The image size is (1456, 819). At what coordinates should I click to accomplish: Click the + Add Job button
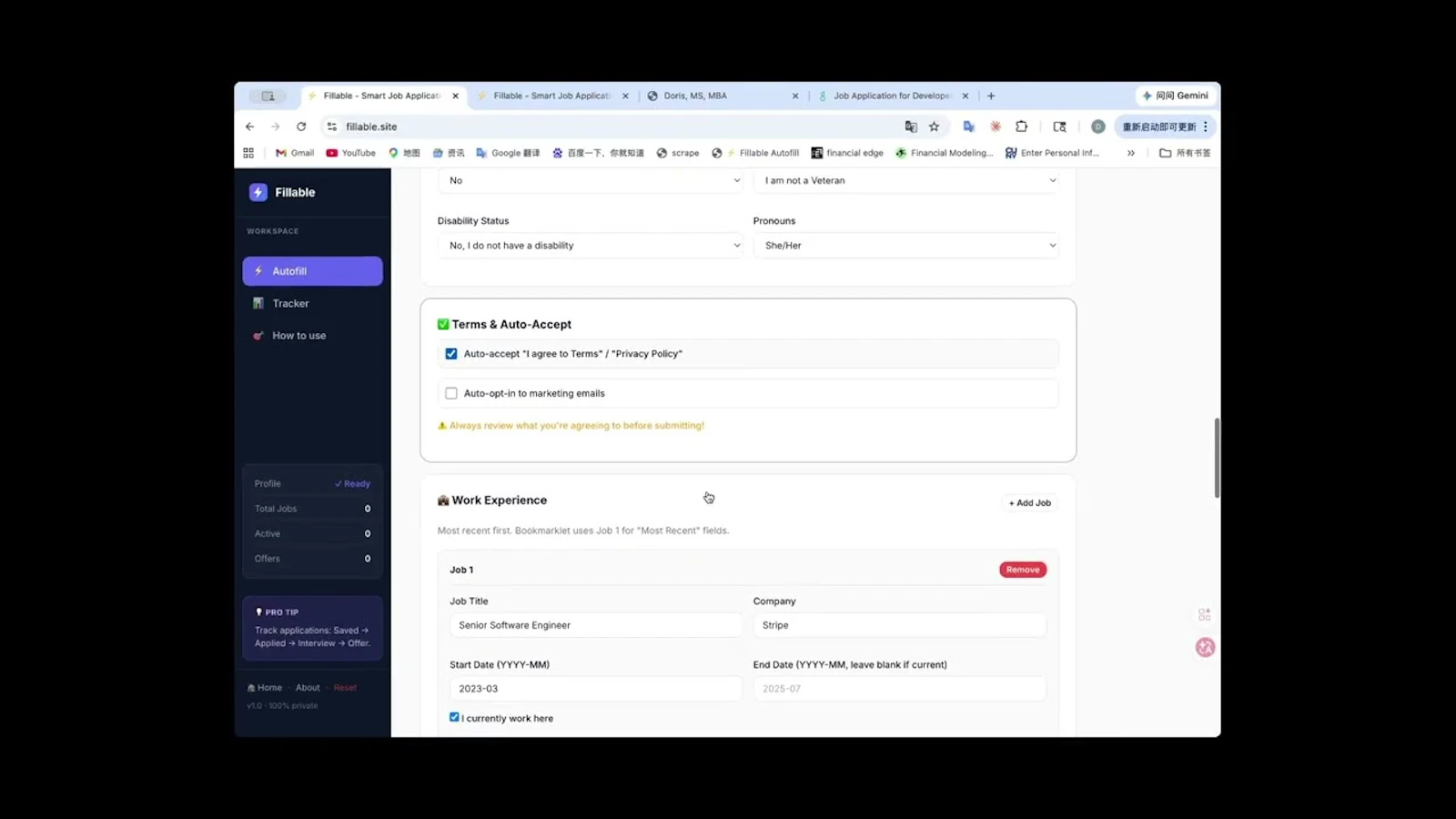click(1029, 503)
